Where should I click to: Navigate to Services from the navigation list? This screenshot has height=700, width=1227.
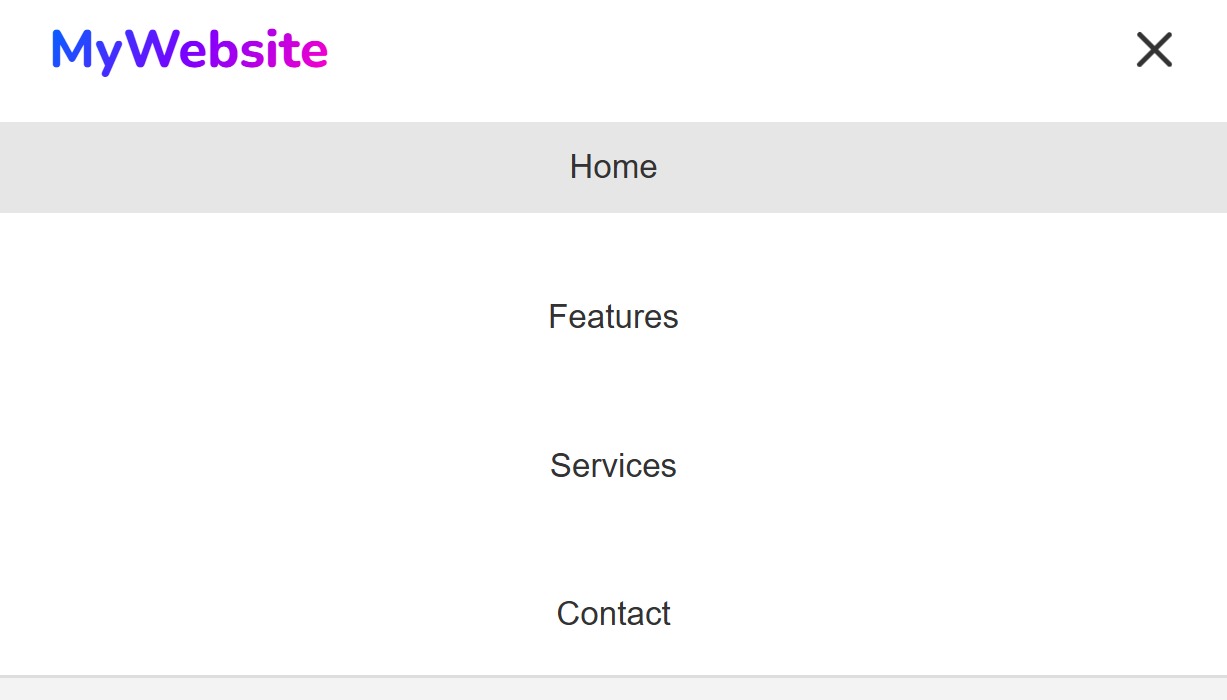(x=613, y=466)
